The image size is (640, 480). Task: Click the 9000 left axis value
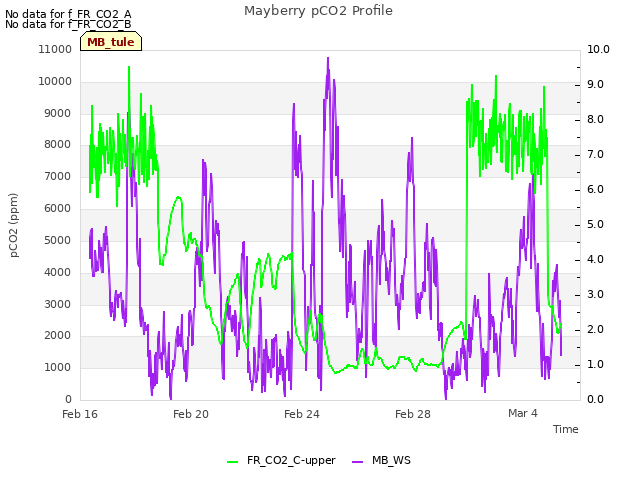[58, 113]
